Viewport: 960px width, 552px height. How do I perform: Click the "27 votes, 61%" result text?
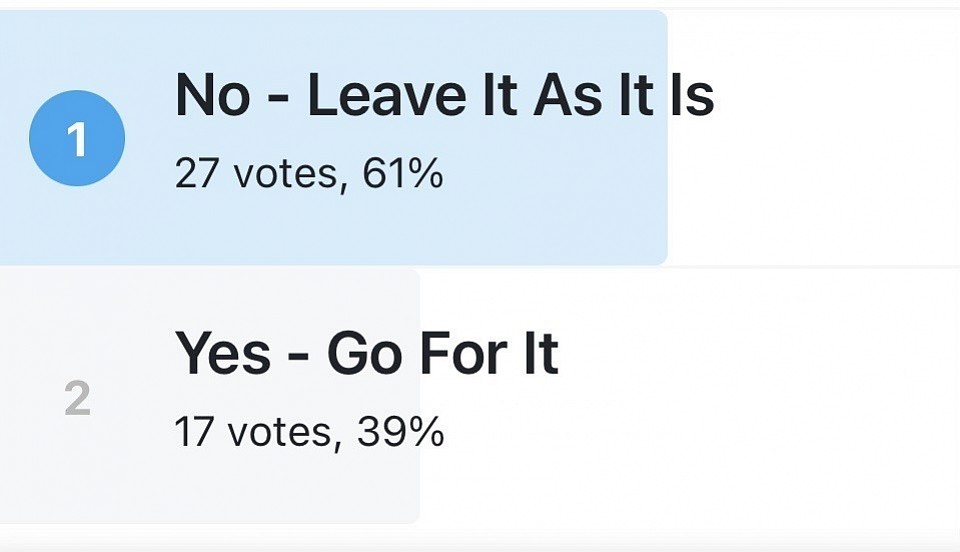[x=308, y=175]
